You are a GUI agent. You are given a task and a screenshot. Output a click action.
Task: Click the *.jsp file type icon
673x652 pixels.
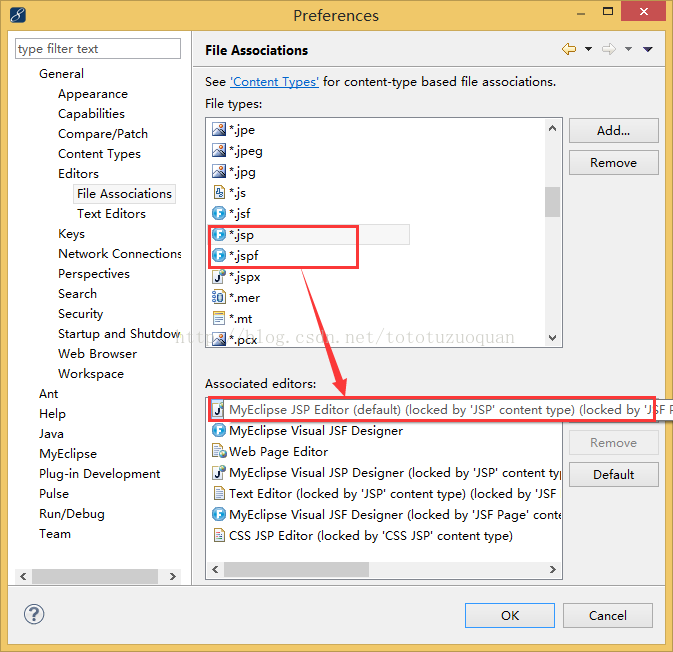pos(219,234)
